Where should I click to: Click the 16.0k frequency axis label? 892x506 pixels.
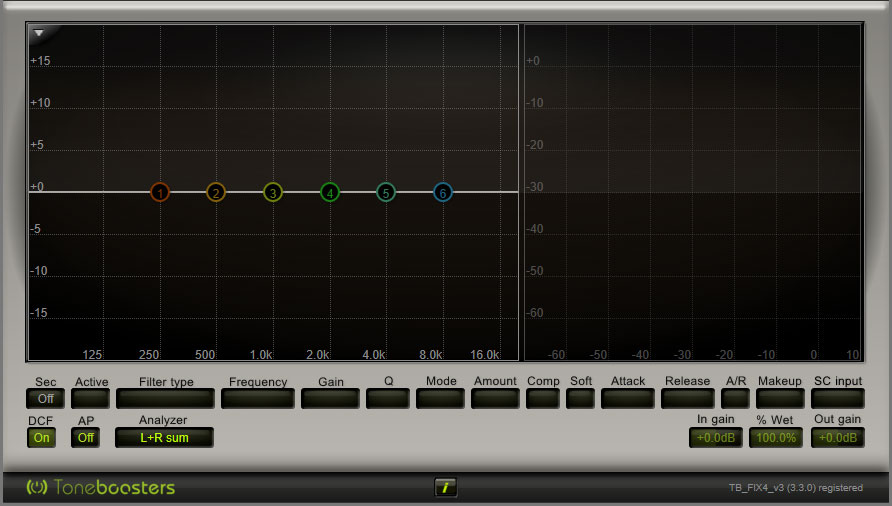[485, 355]
